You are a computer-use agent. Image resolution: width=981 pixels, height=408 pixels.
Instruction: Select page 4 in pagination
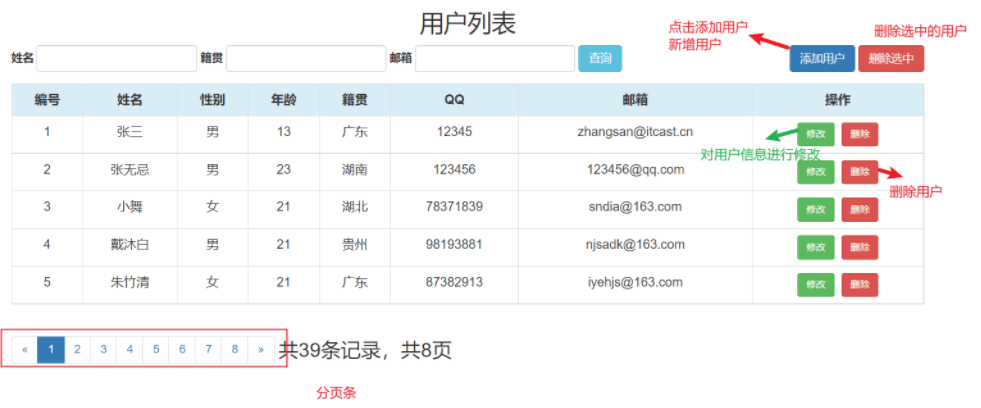click(x=130, y=350)
